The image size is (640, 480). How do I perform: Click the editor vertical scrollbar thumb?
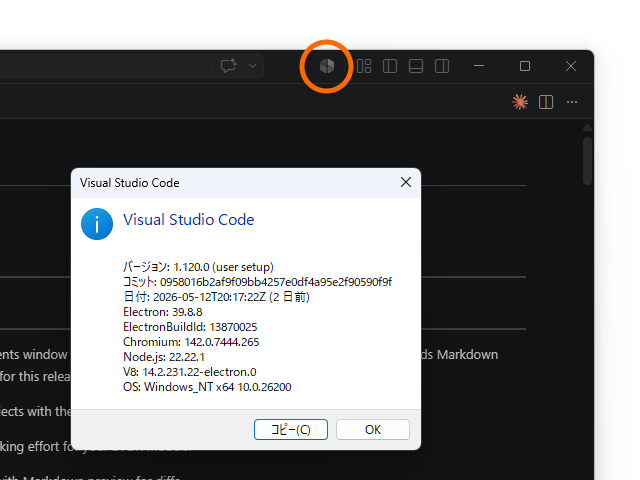point(587,161)
